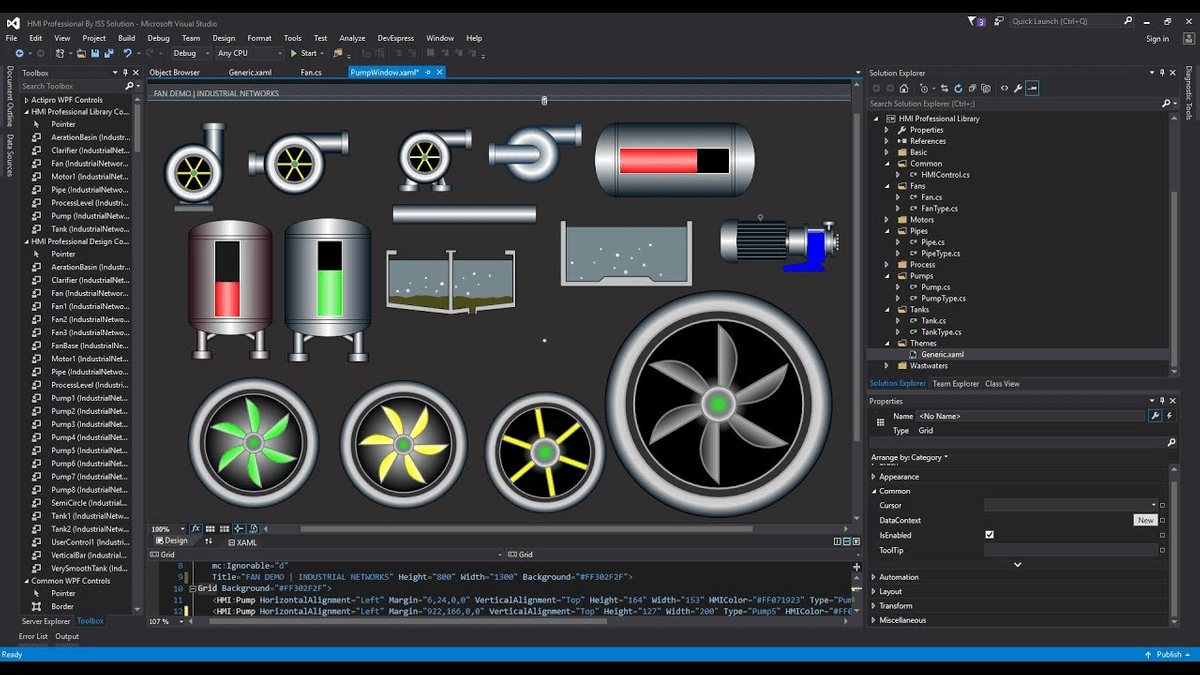The height and width of the screenshot is (675, 1200).
Task: Toggle Preview Selected Items in Solution Explorer
Action: 1033,88
